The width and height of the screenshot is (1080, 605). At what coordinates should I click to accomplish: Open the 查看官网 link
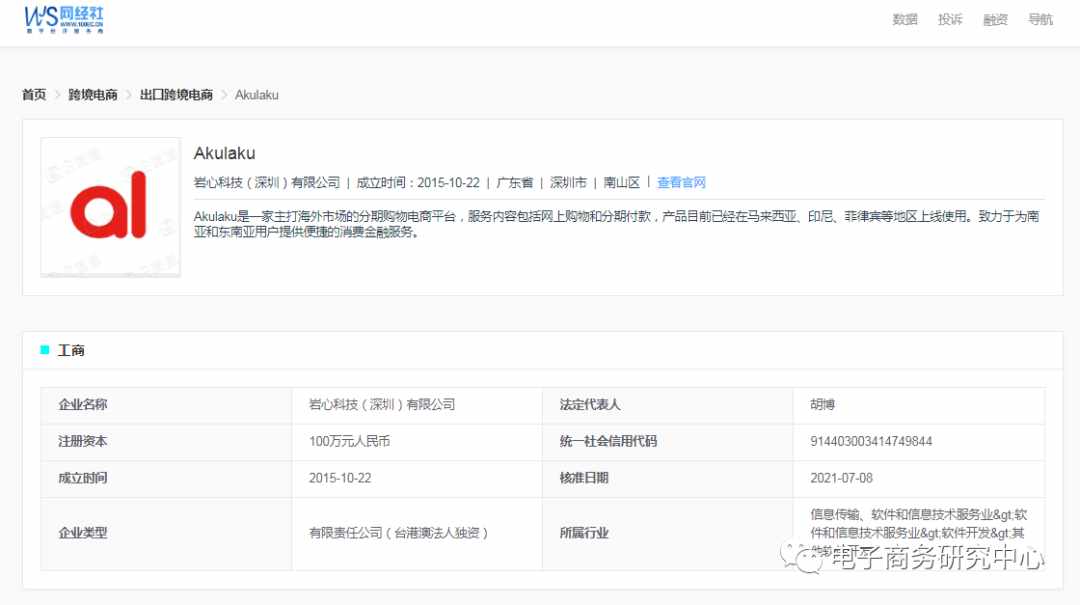click(x=681, y=183)
